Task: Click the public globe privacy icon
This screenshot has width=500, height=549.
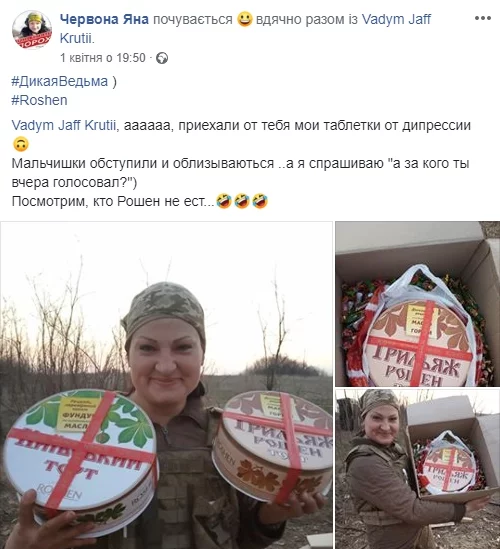Action: point(162,58)
